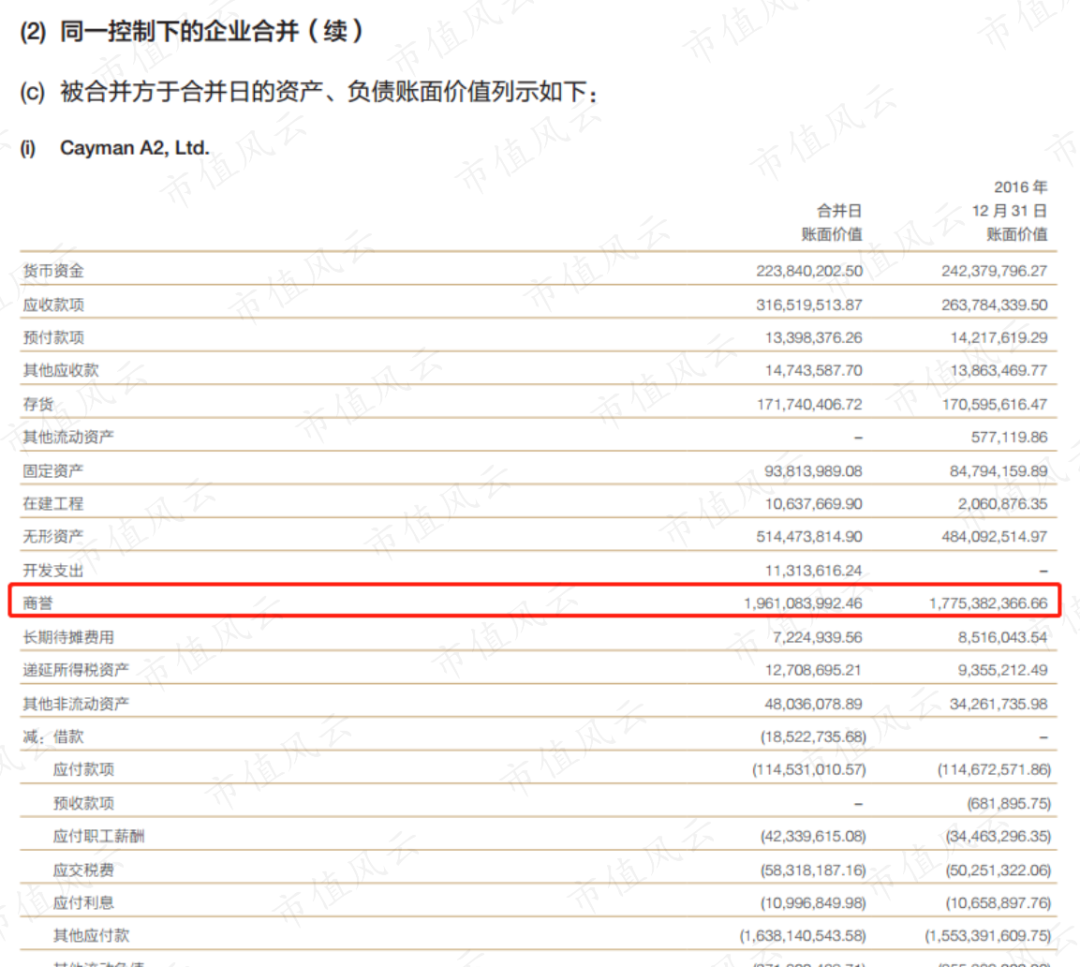Click the '存货' row label
The height and width of the screenshot is (967, 1080).
(x=38, y=404)
